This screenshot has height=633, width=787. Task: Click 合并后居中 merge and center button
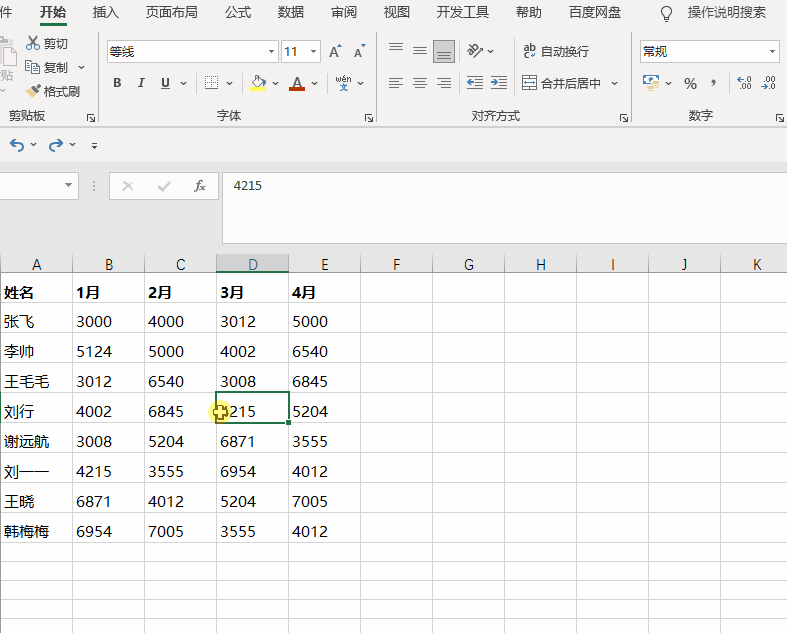click(x=561, y=83)
